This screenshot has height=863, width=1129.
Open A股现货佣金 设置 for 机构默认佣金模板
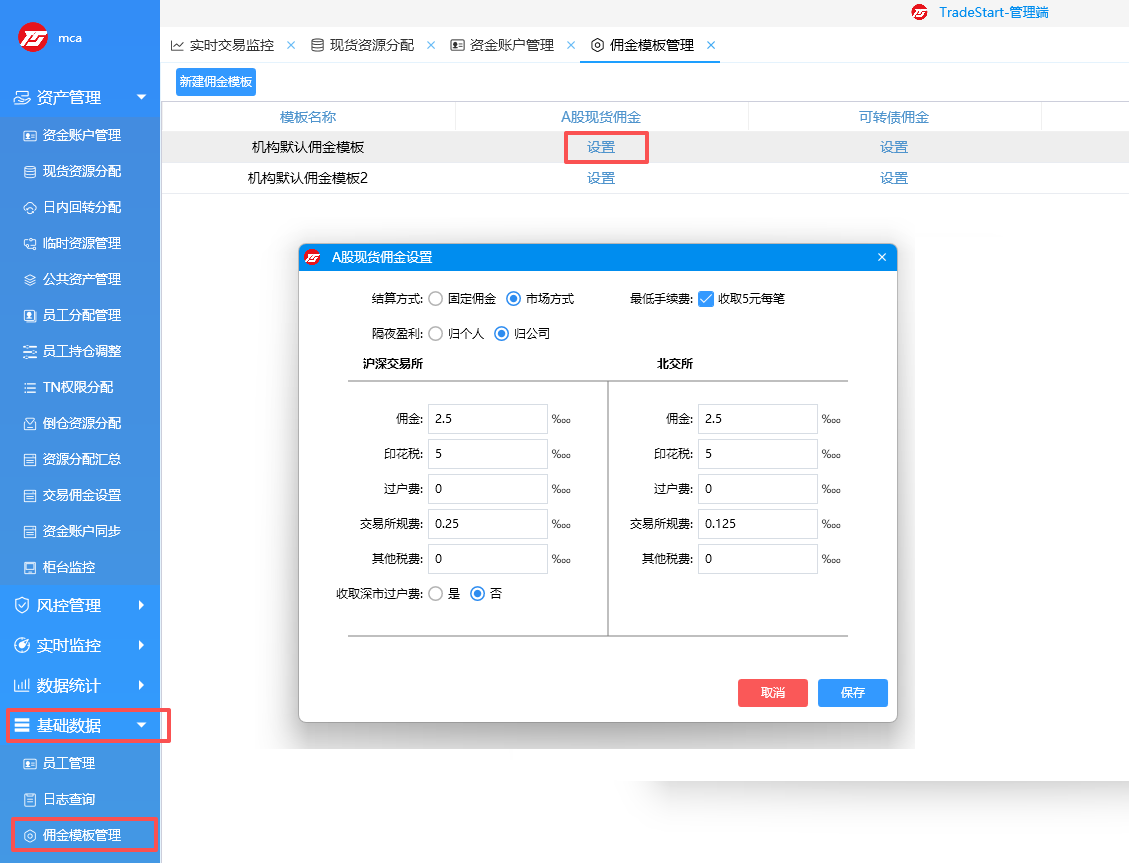[601, 147]
